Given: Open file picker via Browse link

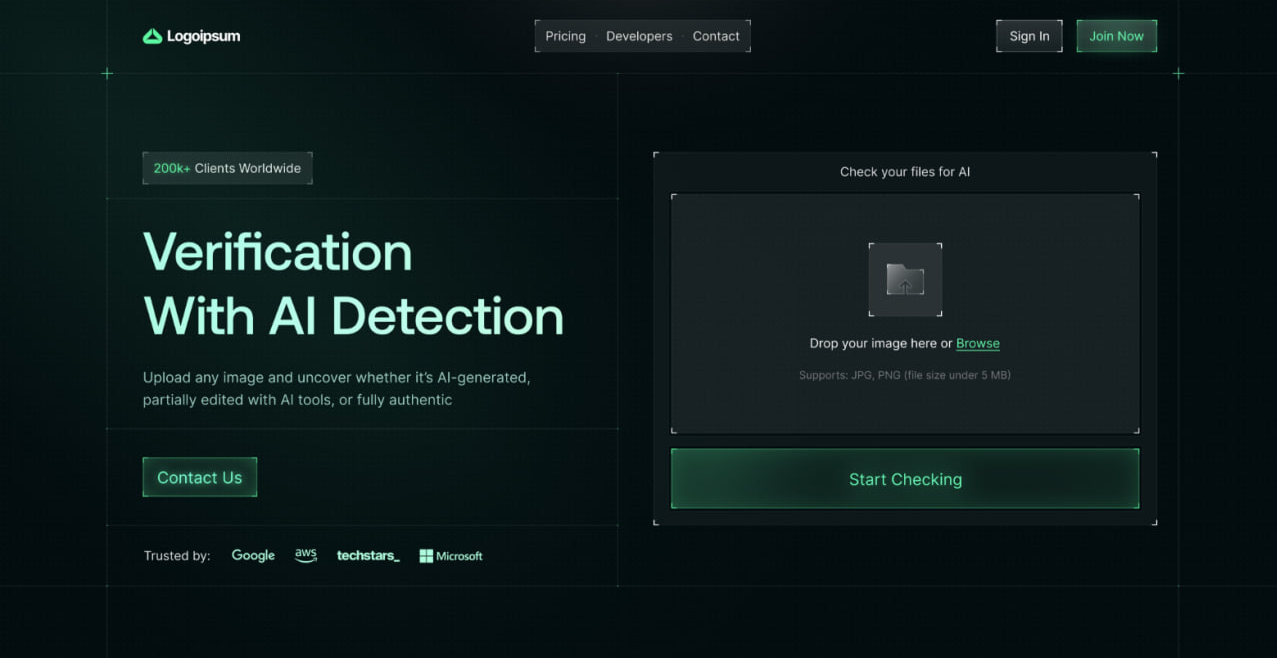Looking at the screenshot, I should coord(977,343).
